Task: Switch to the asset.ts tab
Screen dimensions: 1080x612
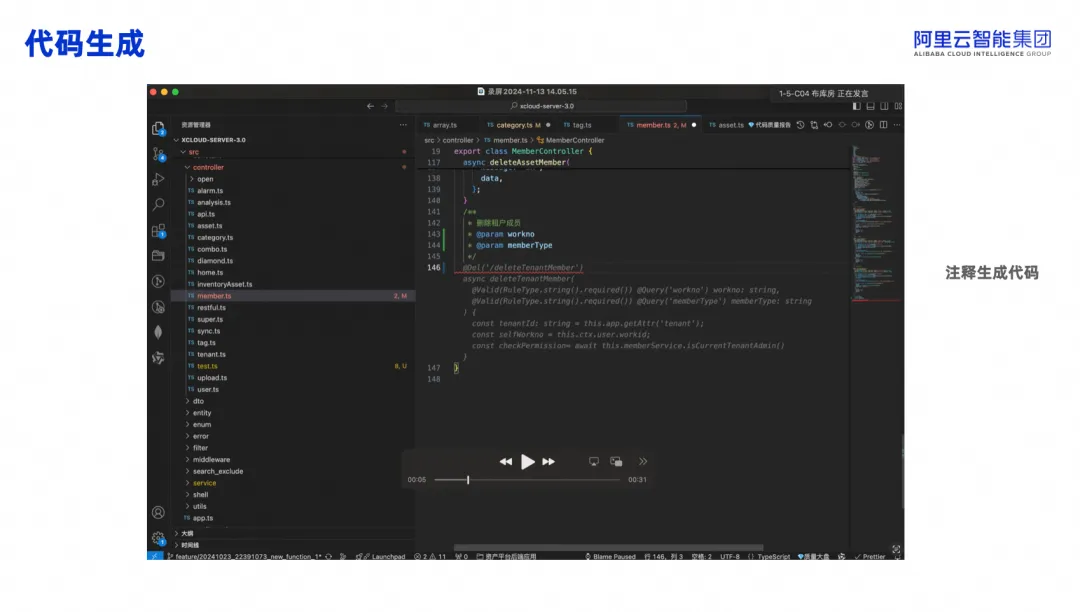Action: (x=726, y=125)
